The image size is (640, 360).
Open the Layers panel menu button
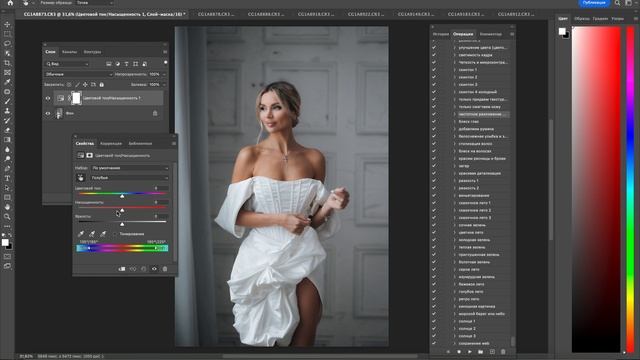point(165,52)
